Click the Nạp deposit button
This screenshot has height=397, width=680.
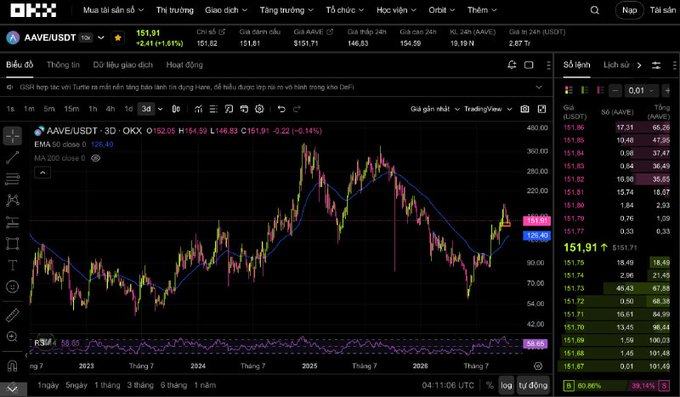(x=629, y=10)
